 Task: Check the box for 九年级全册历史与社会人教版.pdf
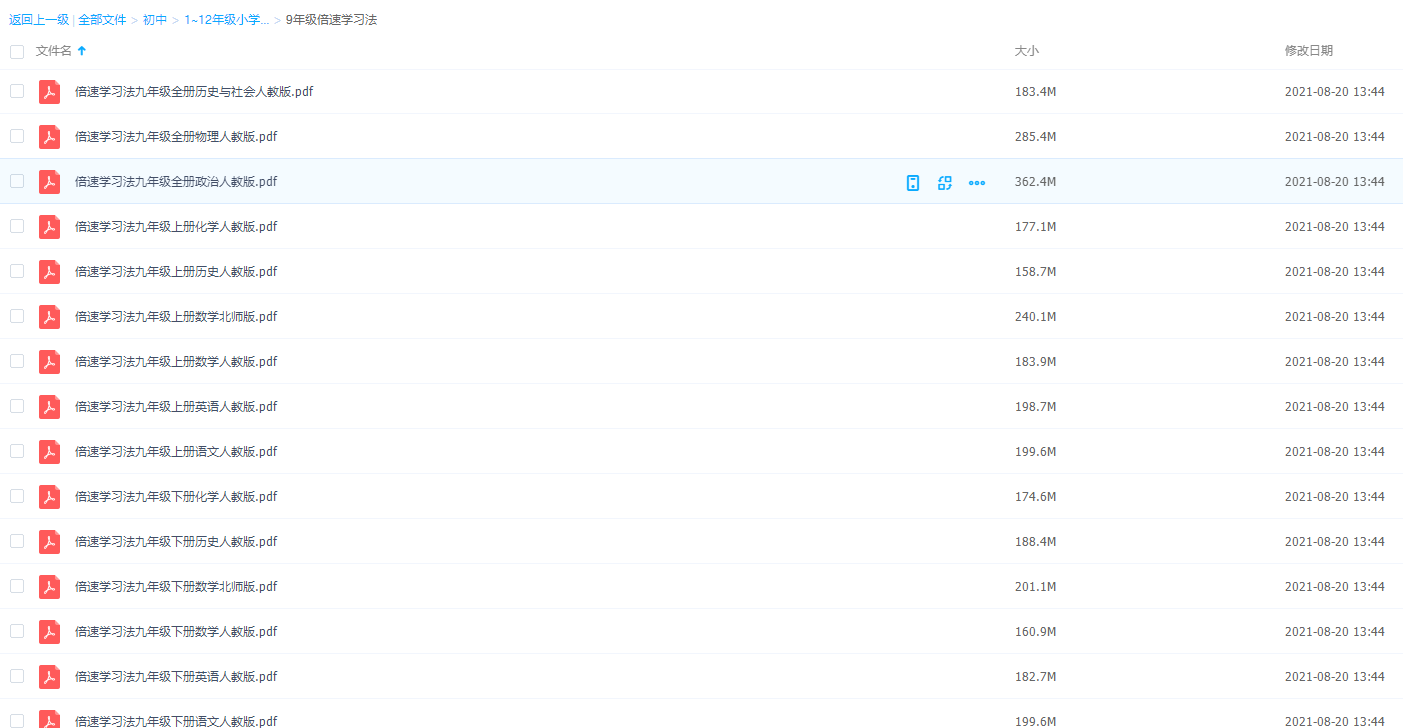17,91
